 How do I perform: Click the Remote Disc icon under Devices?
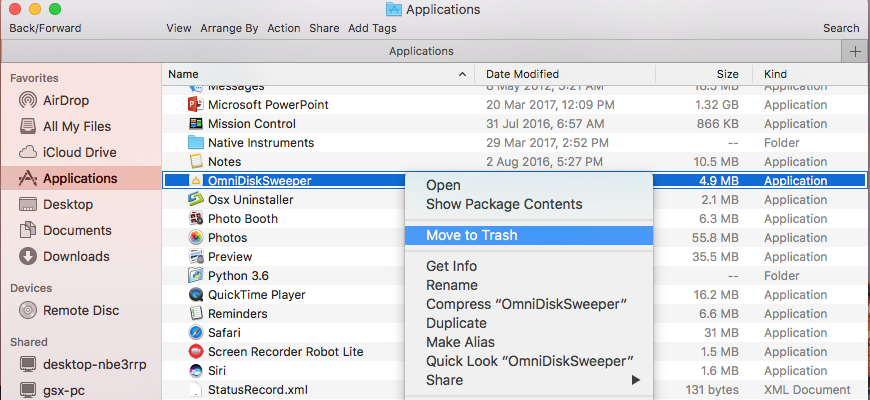coord(28,310)
